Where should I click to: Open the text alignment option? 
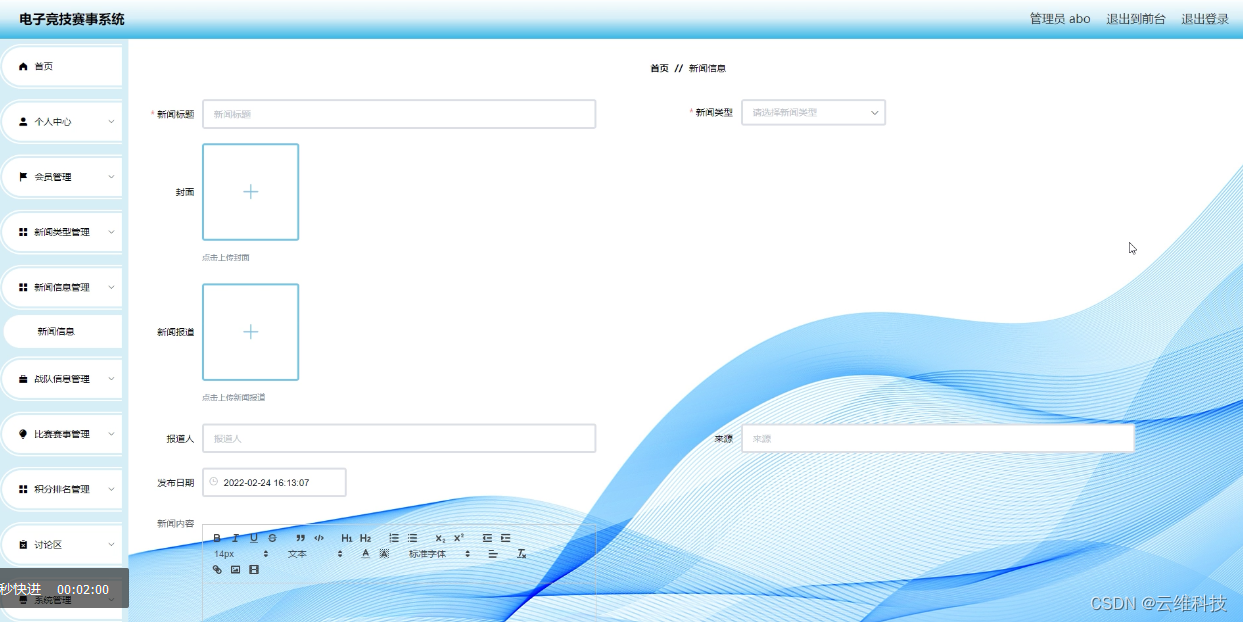pyautogui.click(x=493, y=554)
